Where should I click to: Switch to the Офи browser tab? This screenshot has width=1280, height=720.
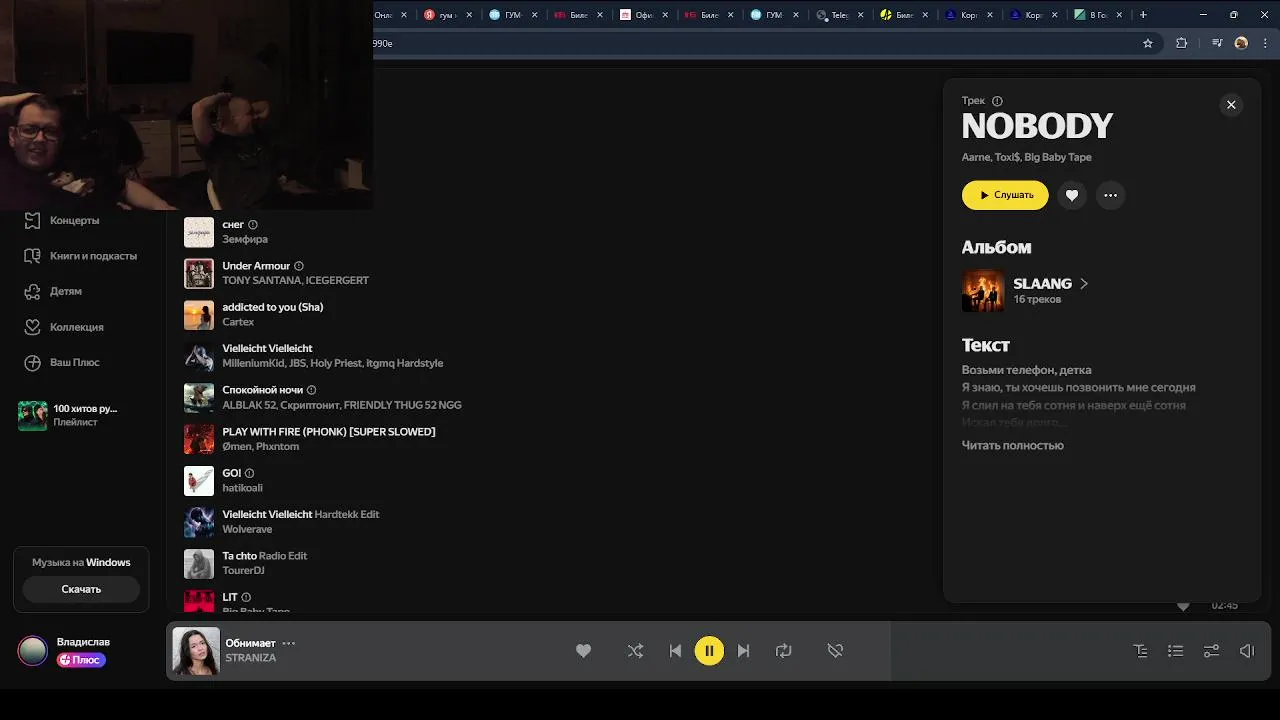coord(645,15)
